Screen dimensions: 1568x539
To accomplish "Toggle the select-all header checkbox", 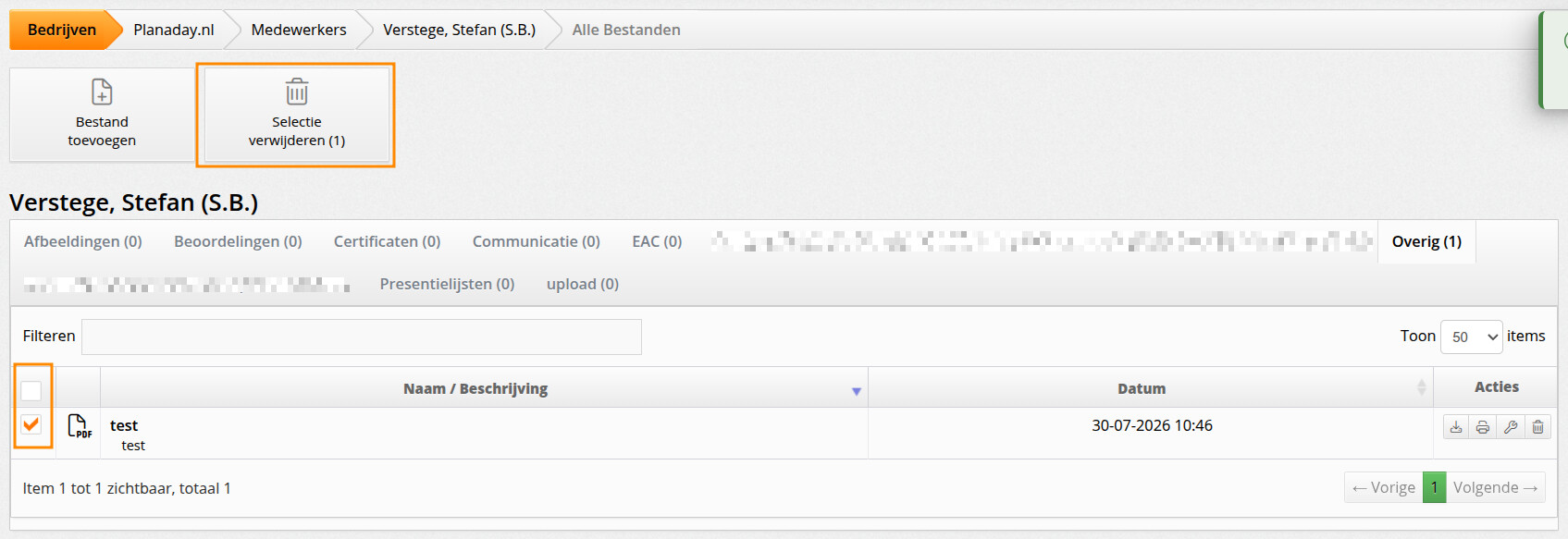I will [31, 390].
